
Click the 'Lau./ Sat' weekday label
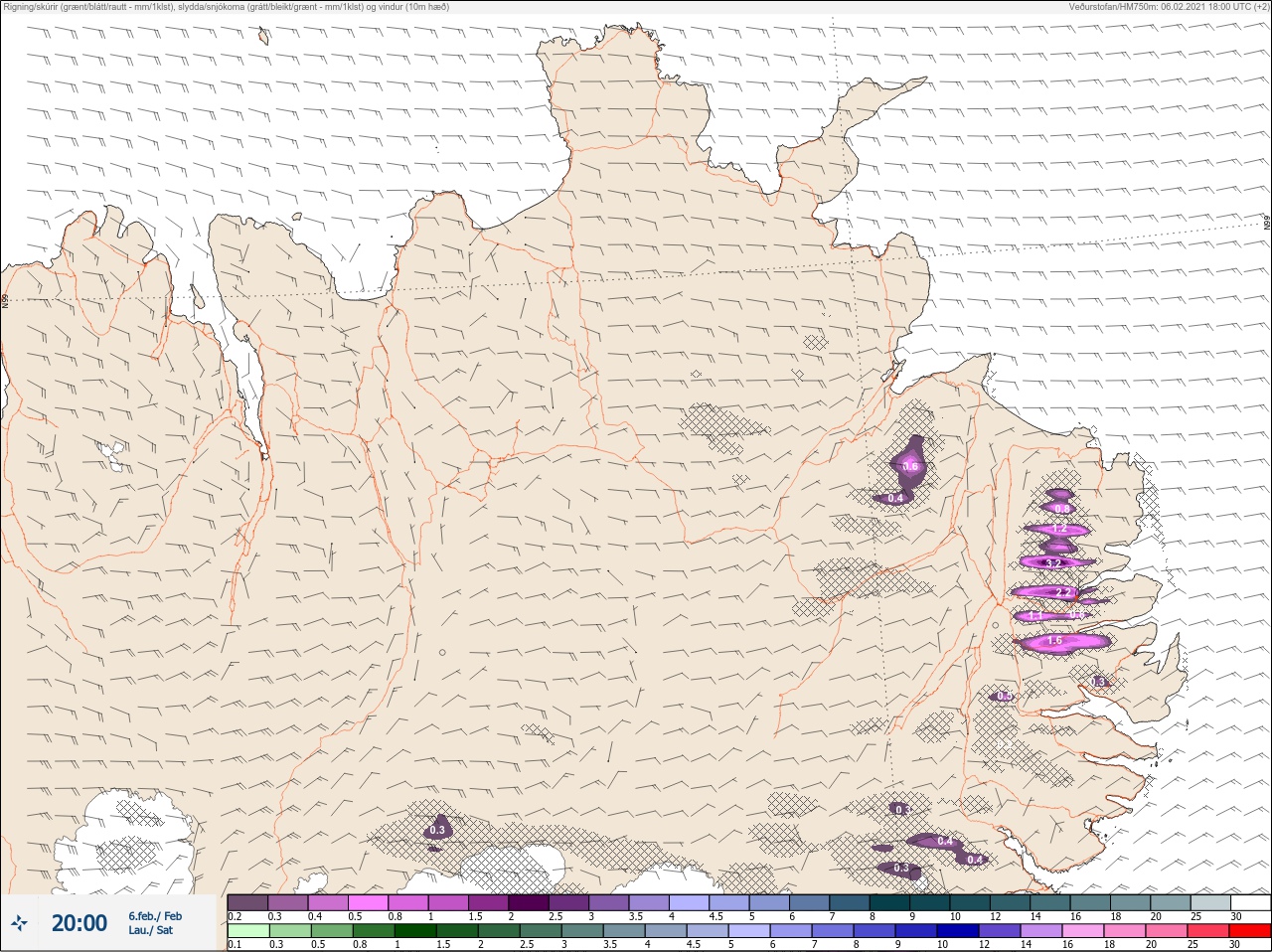pos(151,930)
